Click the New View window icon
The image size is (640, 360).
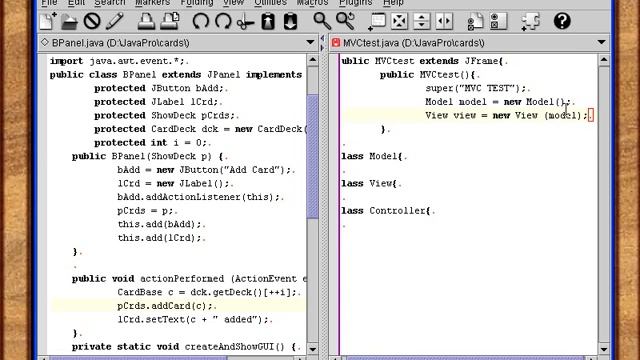pos(376,22)
